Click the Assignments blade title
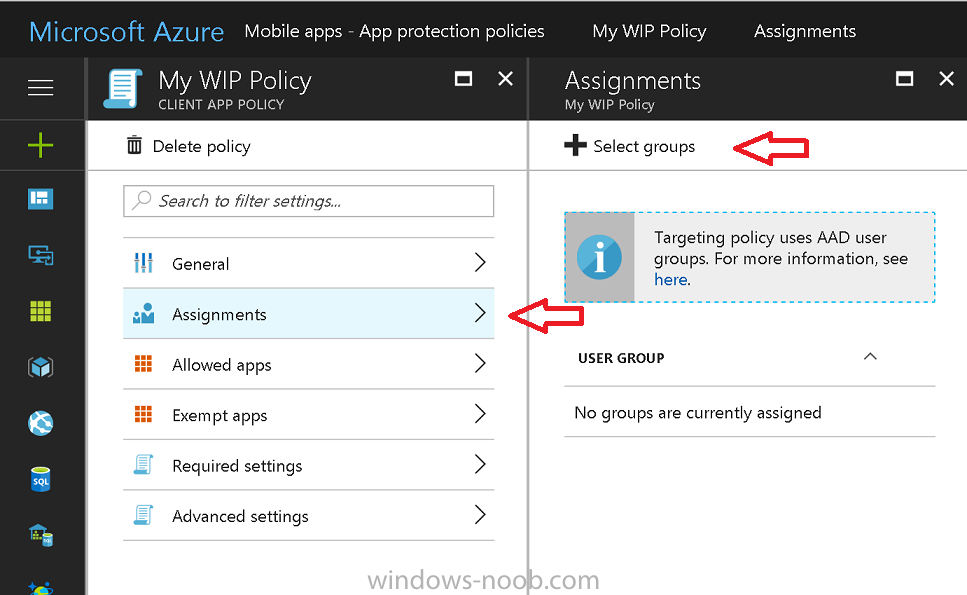 pyautogui.click(x=633, y=81)
